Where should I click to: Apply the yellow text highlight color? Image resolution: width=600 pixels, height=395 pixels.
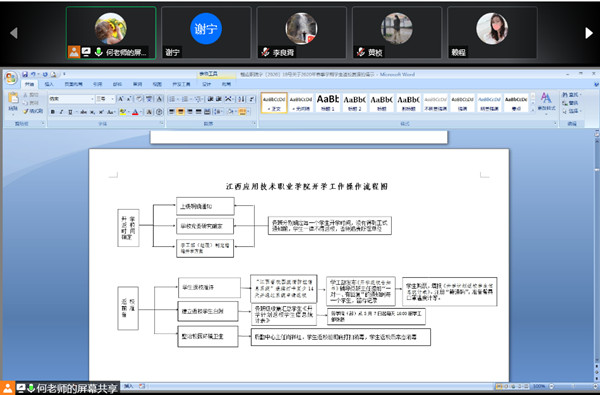click(x=122, y=112)
